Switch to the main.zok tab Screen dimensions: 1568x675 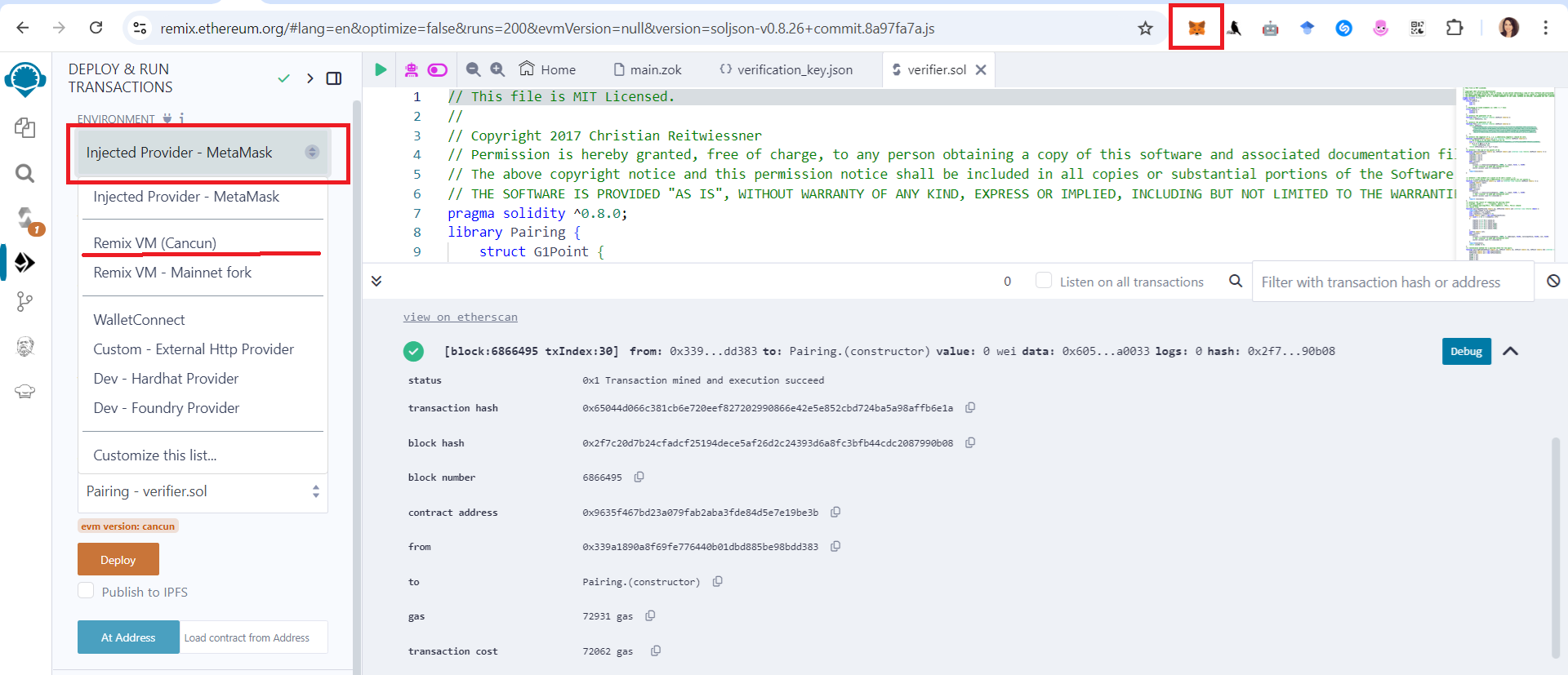tap(648, 69)
